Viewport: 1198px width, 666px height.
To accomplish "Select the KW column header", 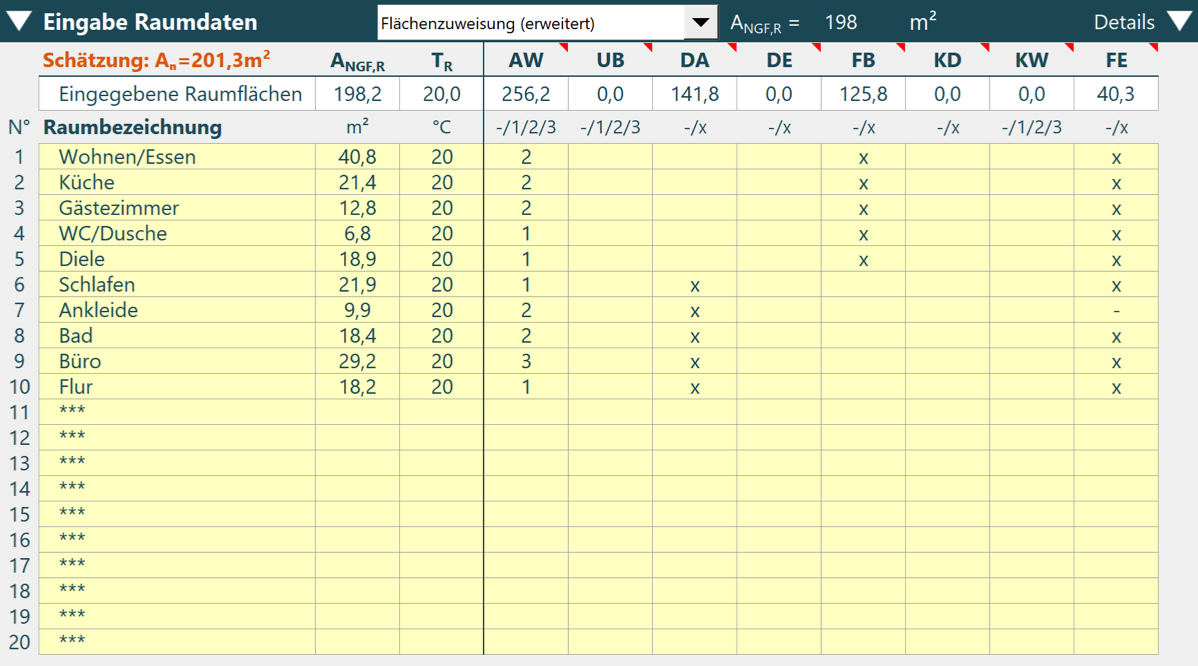I will point(1031,60).
